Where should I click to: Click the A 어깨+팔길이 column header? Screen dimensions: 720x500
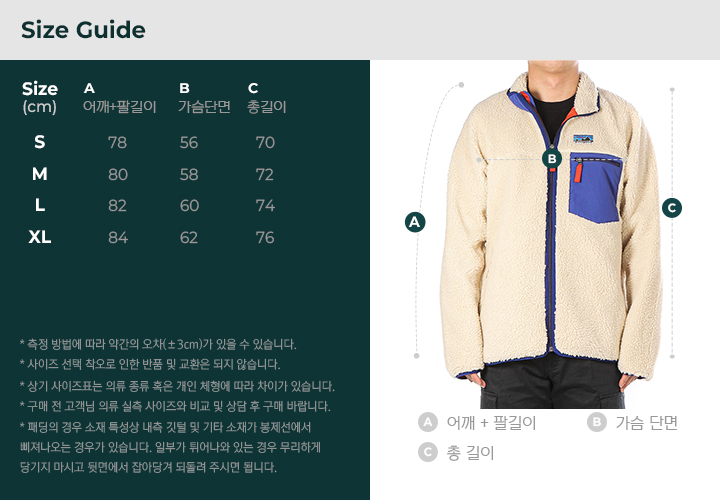point(120,98)
